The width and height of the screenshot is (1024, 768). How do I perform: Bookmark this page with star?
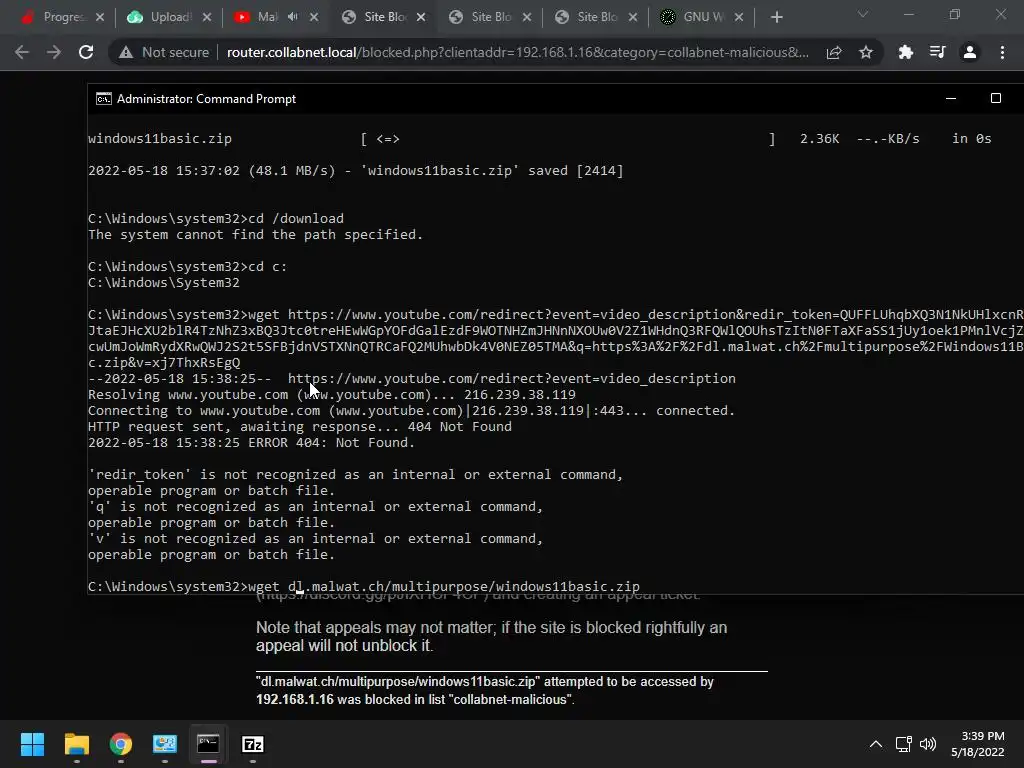click(x=866, y=52)
